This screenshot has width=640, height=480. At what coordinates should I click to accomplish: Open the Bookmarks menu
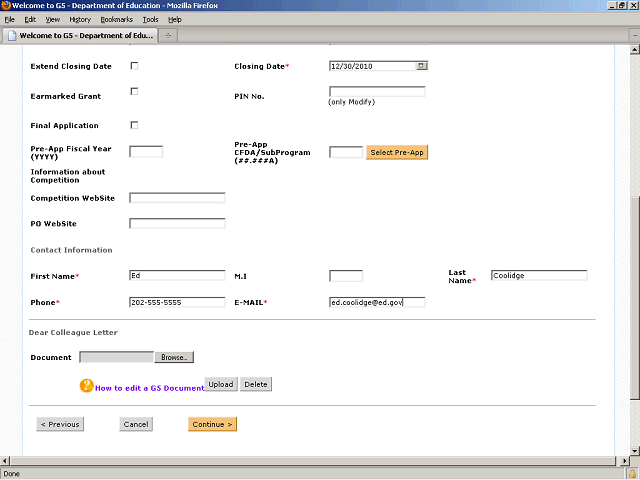coord(117,20)
